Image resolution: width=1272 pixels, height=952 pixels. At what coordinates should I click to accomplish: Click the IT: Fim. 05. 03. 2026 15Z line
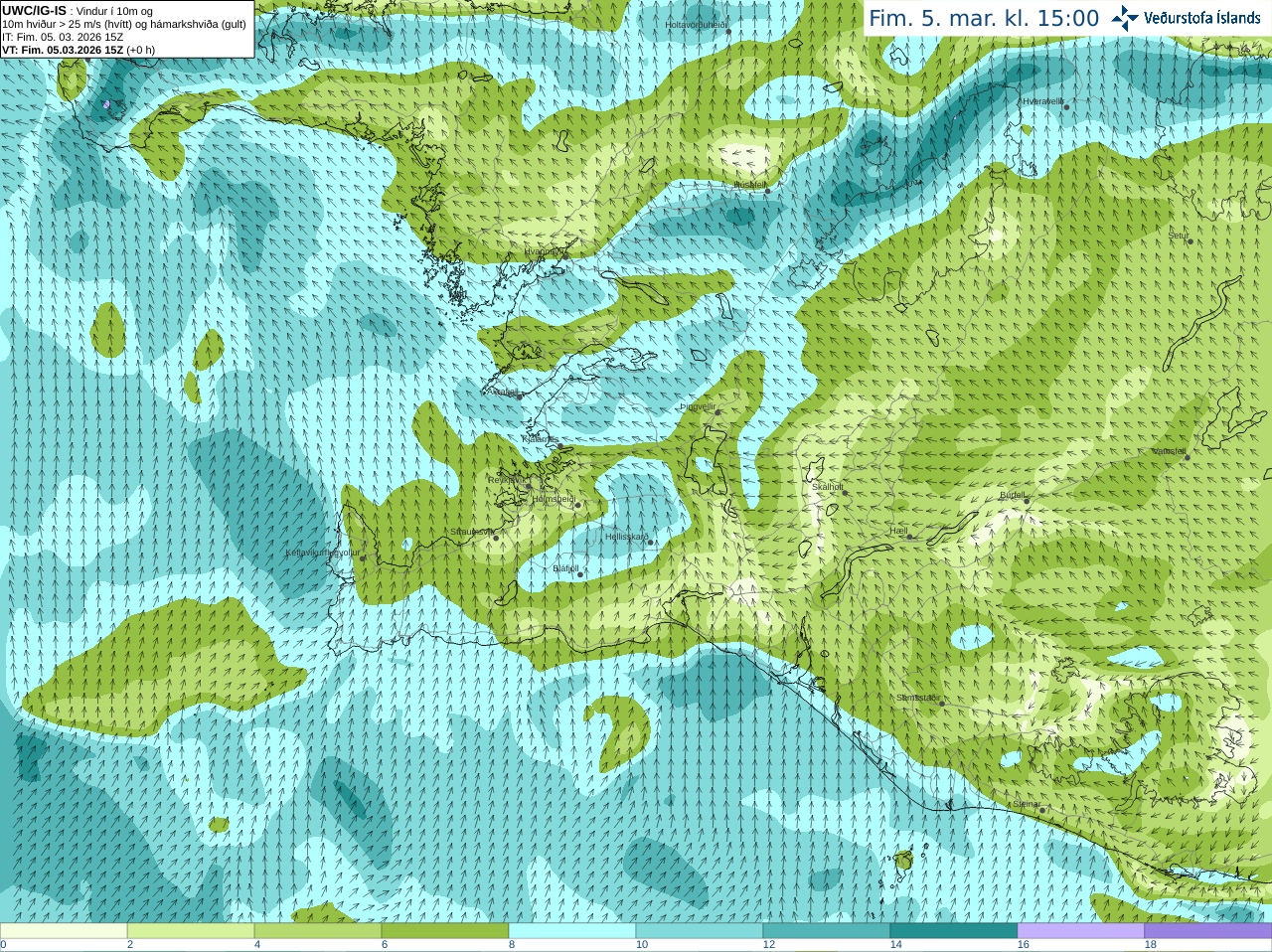pyautogui.click(x=63, y=37)
